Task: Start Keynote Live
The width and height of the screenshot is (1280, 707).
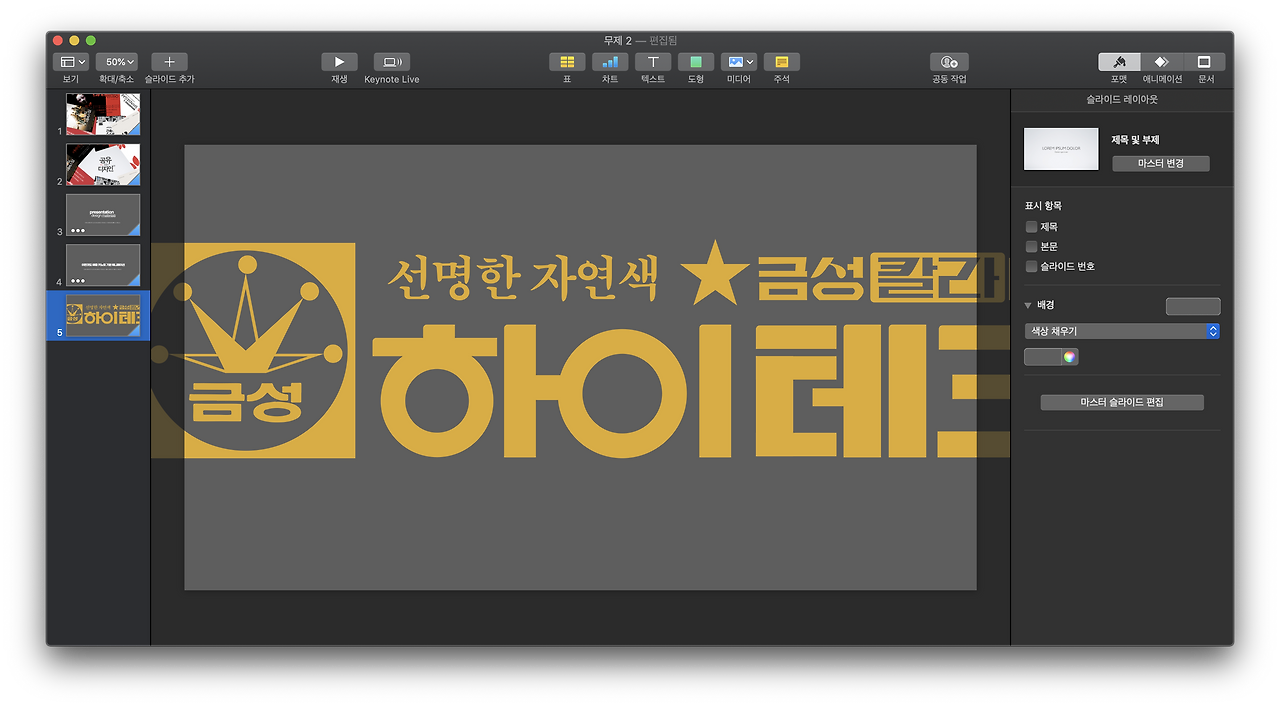Action: pyautogui.click(x=392, y=62)
